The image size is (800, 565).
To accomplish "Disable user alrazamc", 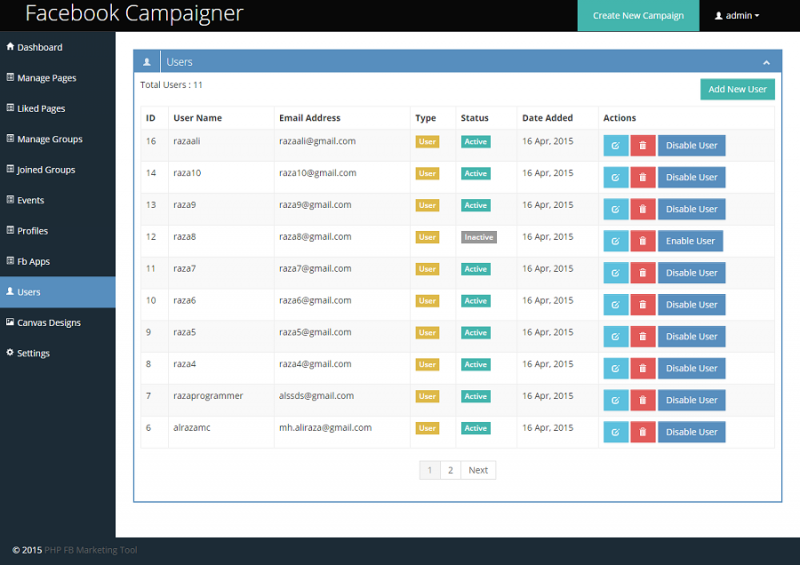I will [x=691, y=432].
